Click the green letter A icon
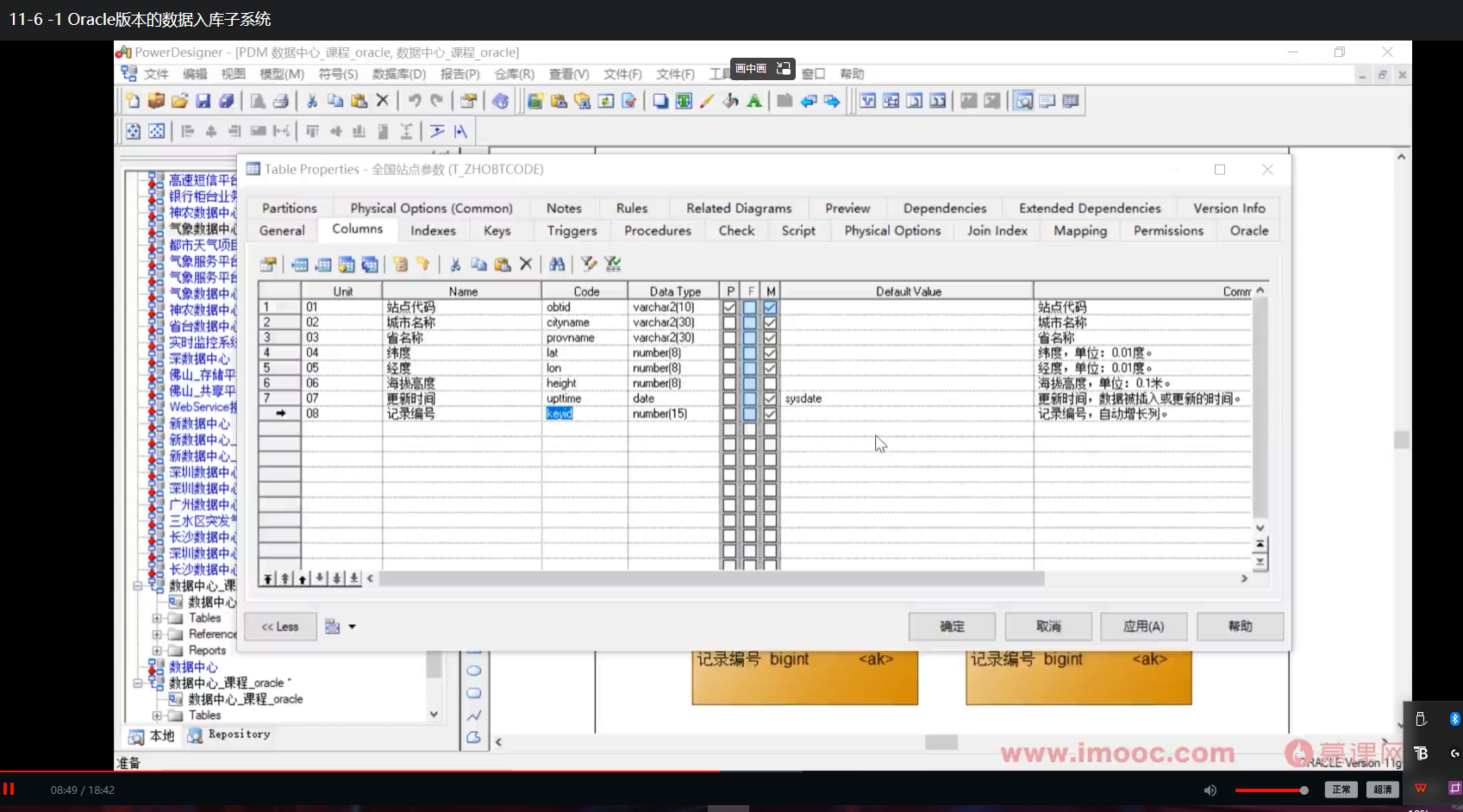This screenshot has width=1463, height=812. point(754,101)
